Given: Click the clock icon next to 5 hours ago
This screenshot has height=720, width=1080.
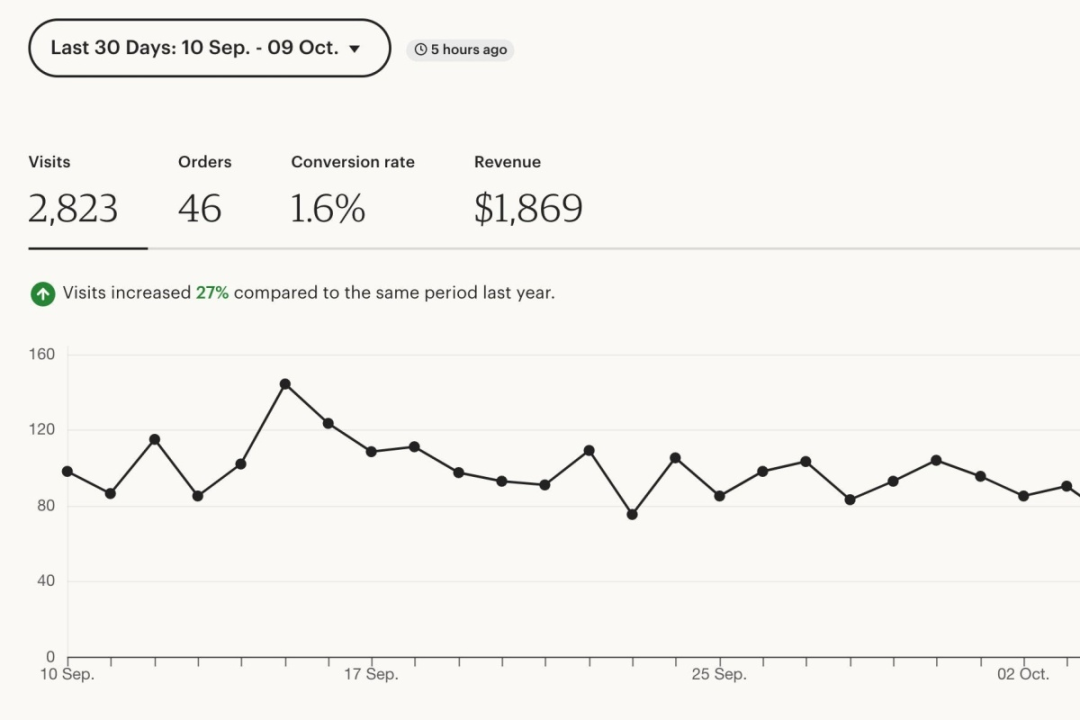Looking at the screenshot, I should pos(420,50).
